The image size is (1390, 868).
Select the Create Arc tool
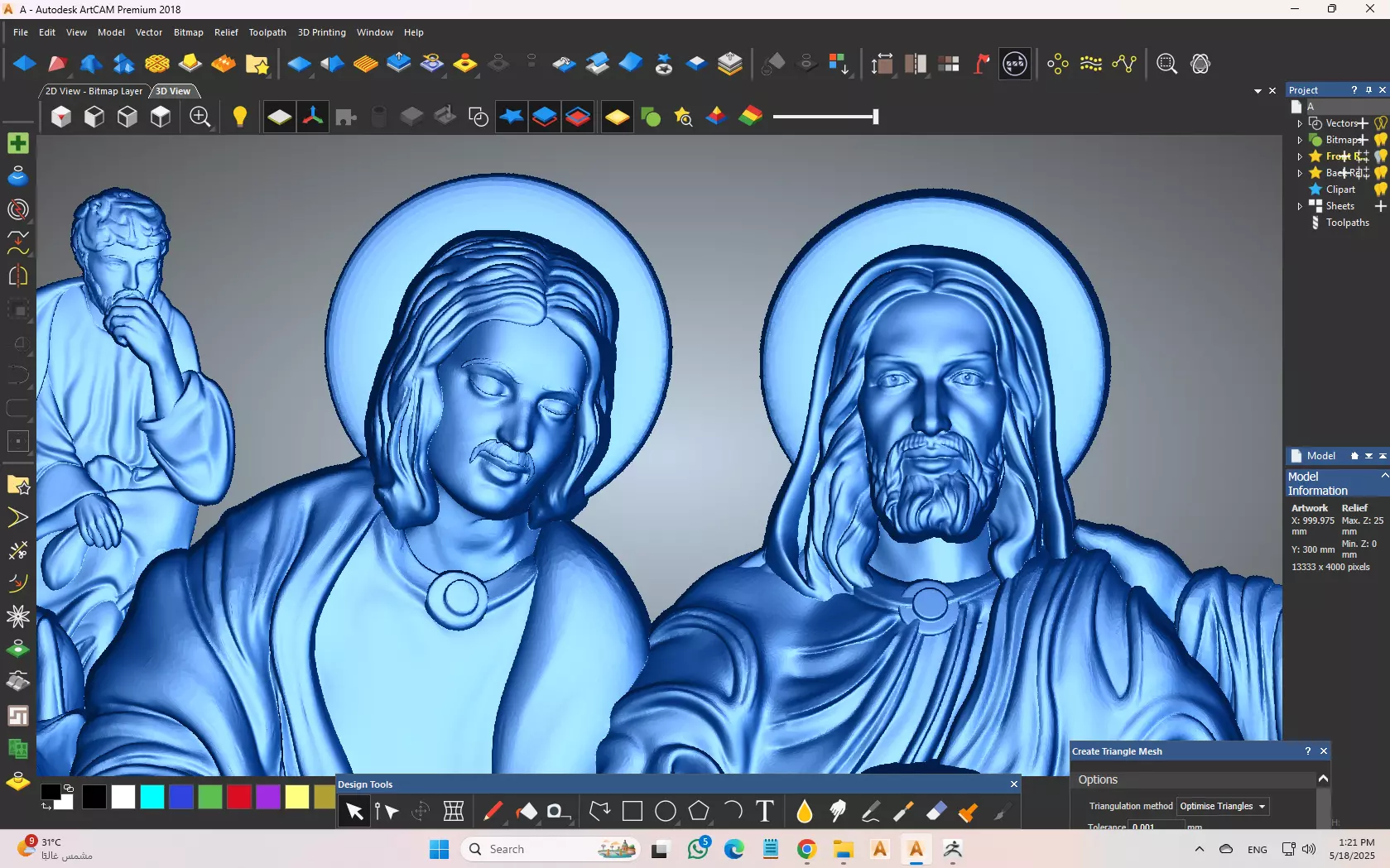732,812
